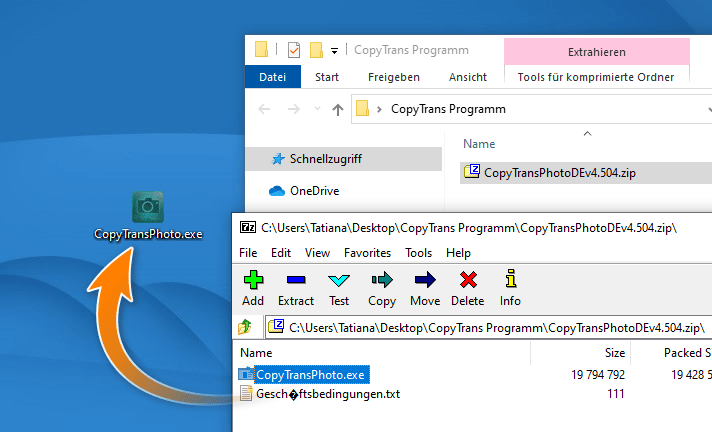Open the Tools menu in 7-Zip

(419, 253)
